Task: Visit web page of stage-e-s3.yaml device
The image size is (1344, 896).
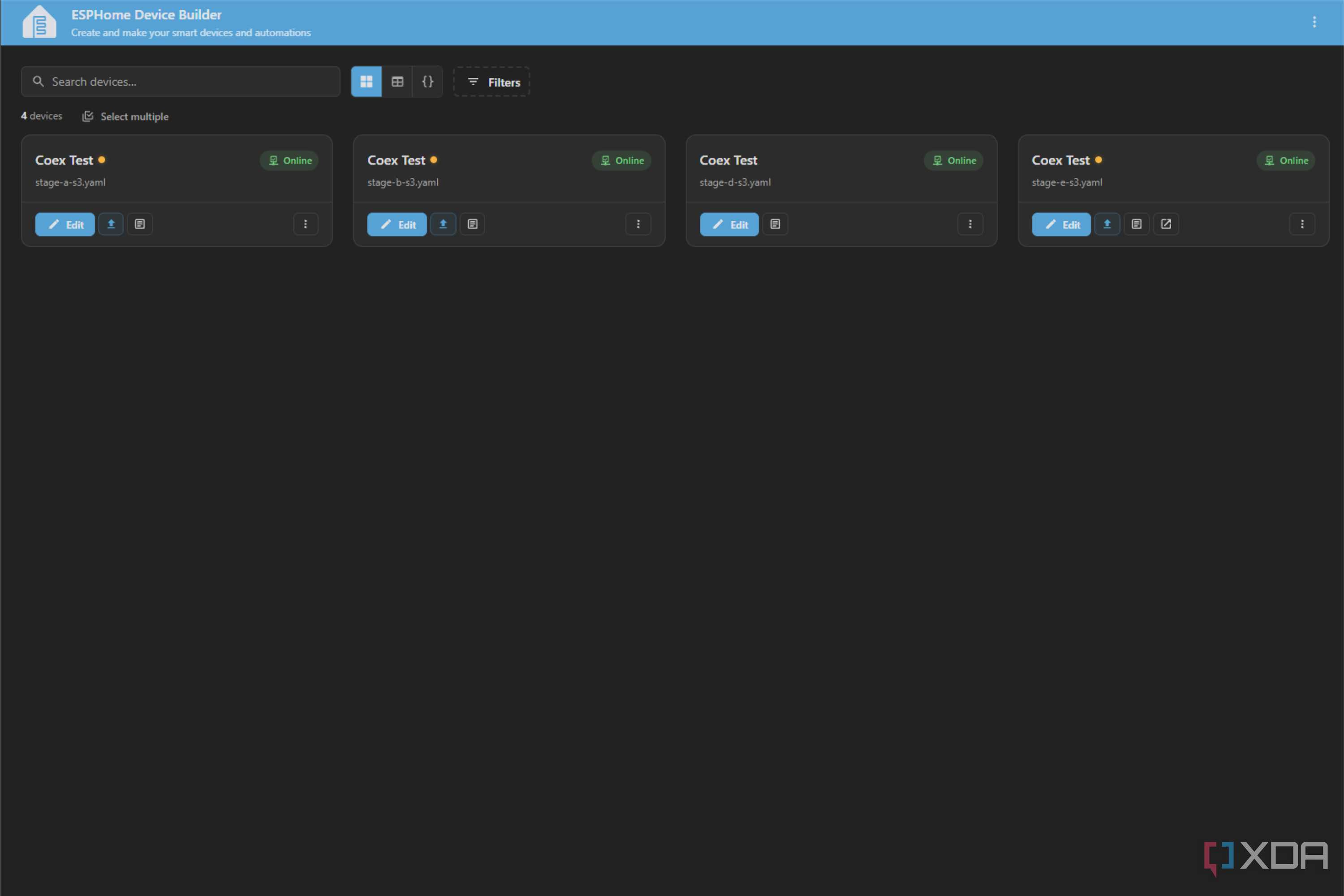Action: (x=1166, y=224)
